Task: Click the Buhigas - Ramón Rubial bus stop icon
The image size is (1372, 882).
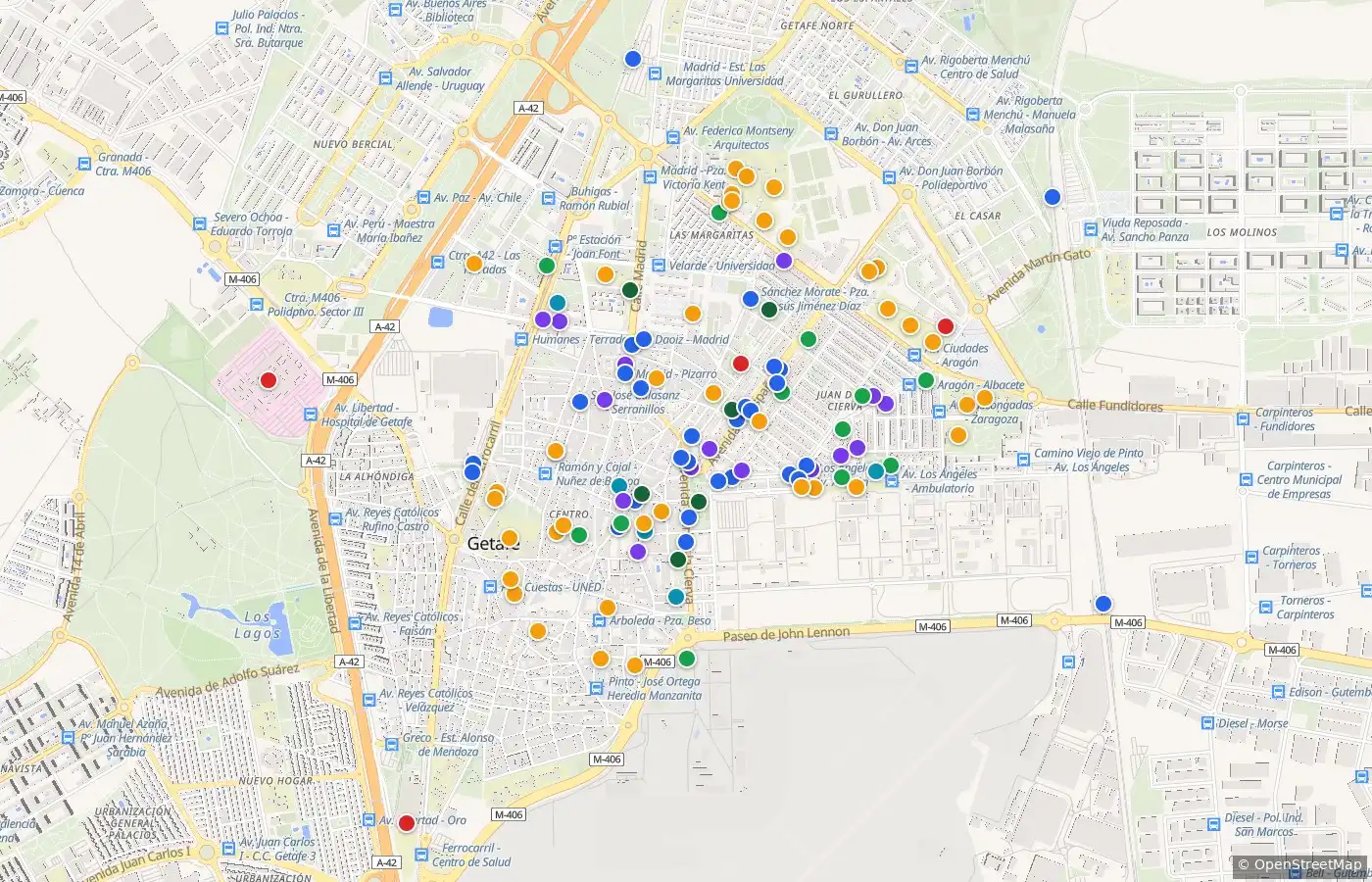Action: coord(549,199)
